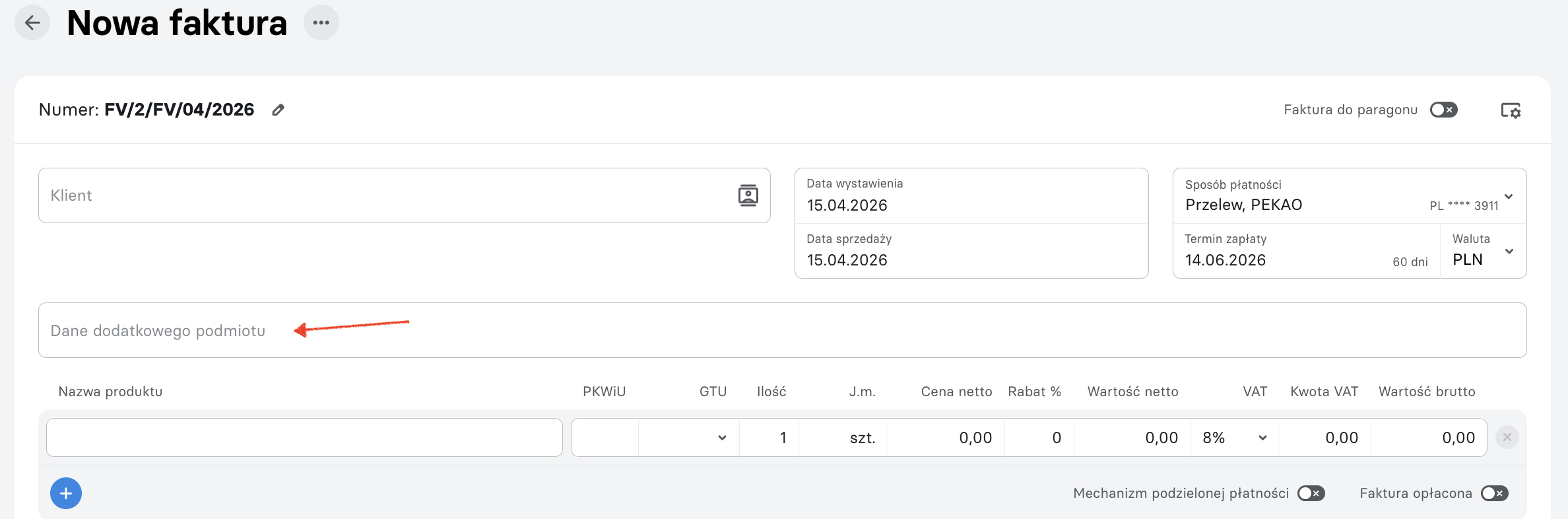Screen dimensions: 1568x519
Task: Set the Data wystawienia date
Action: [x=971, y=196]
